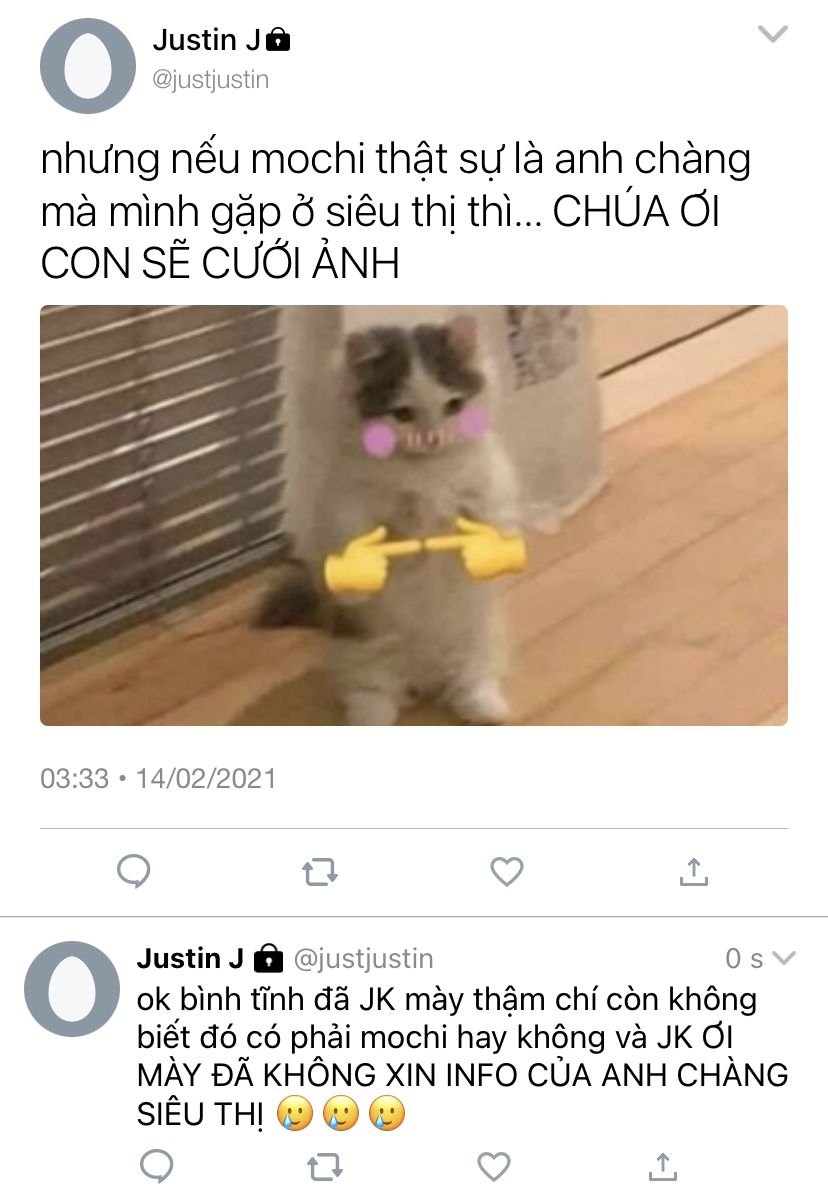Open the profile avatar on the second tweet
The image size is (828, 1204).
72,989
